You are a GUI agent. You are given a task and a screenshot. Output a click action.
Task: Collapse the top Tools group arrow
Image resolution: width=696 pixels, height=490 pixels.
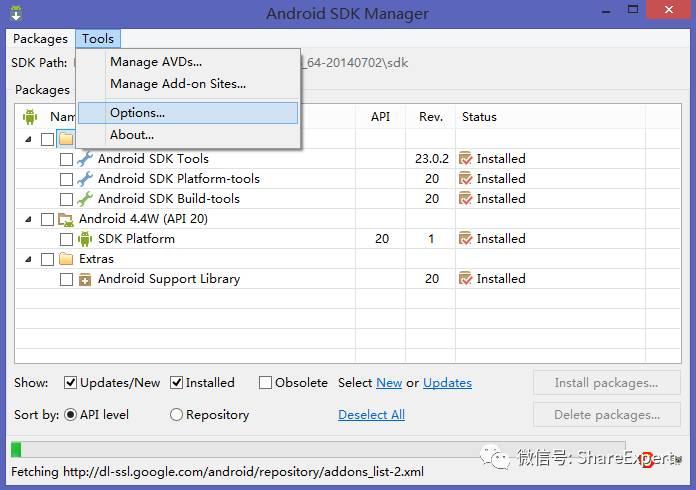point(28,139)
